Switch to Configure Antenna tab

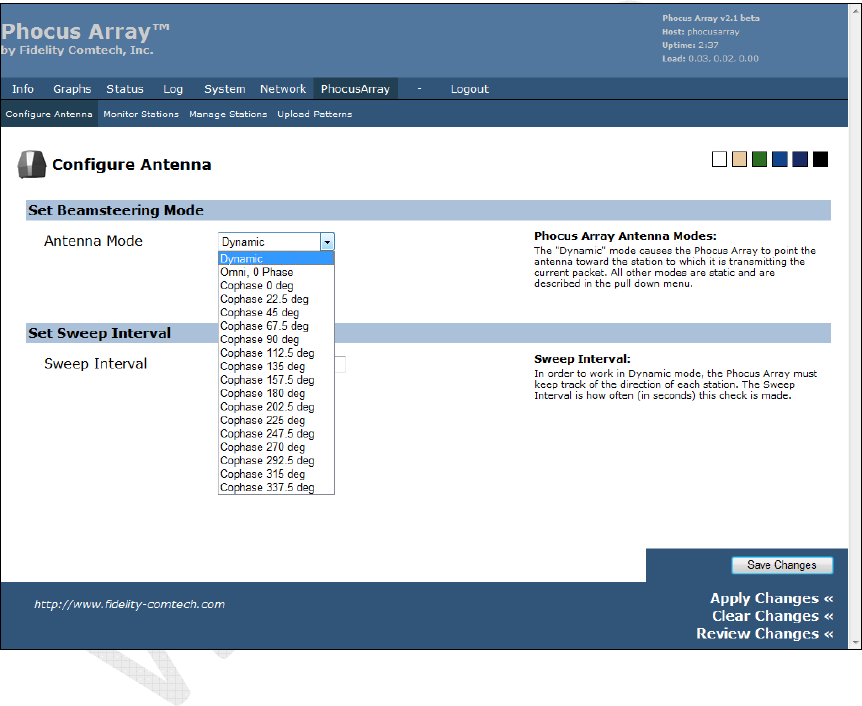(x=49, y=114)
